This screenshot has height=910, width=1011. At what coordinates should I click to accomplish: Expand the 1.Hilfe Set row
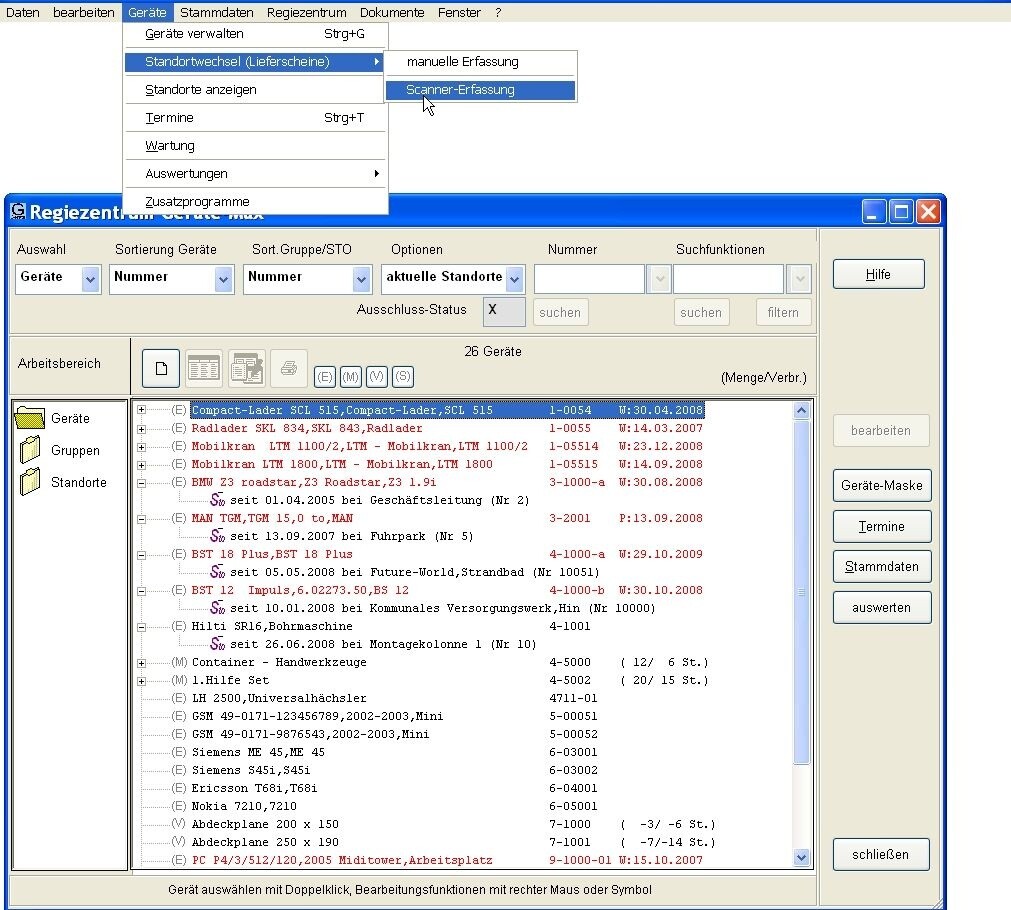pos(141,681)
